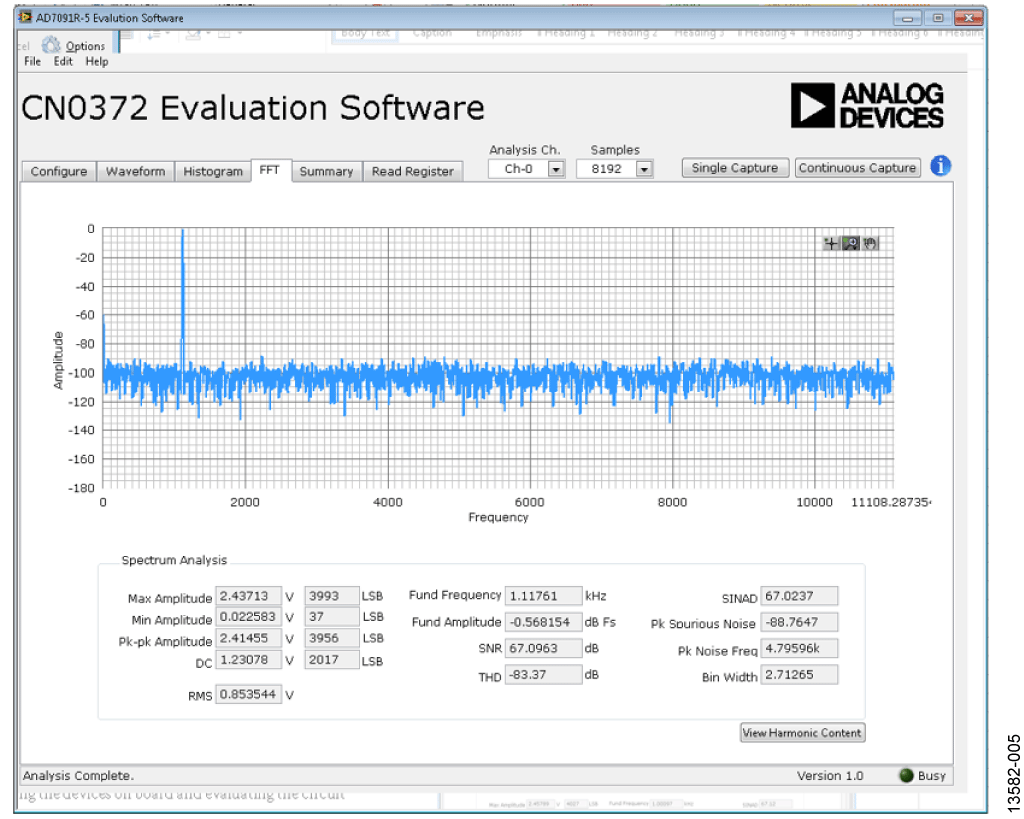The image size is (1024, 819).
Task: Open the Analysis Ch. dropdown arrow
Action: 556,169
